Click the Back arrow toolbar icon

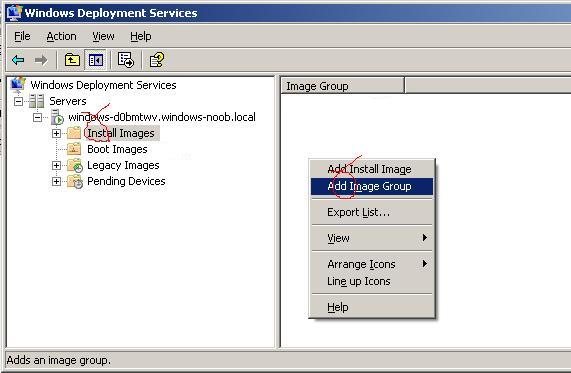pos(18,60)
